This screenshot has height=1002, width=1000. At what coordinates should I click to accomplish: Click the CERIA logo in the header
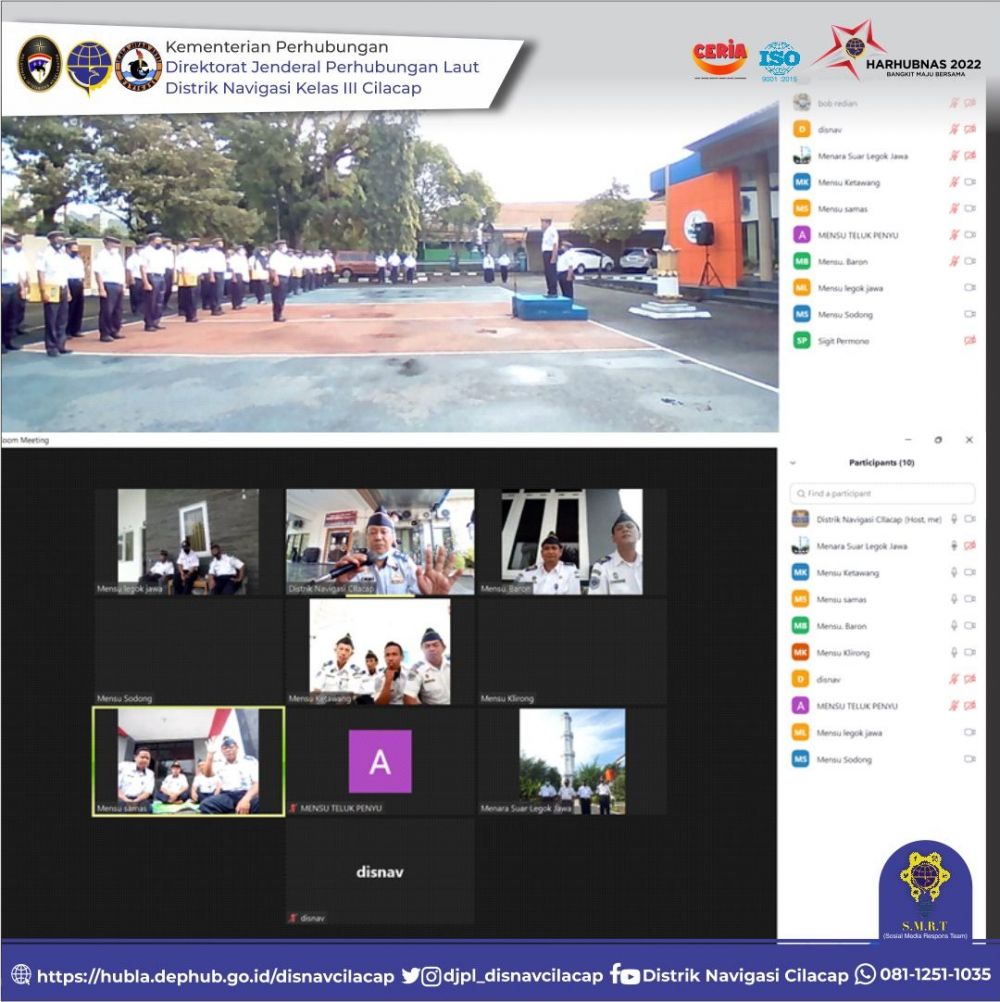click(x=719, y=58)
